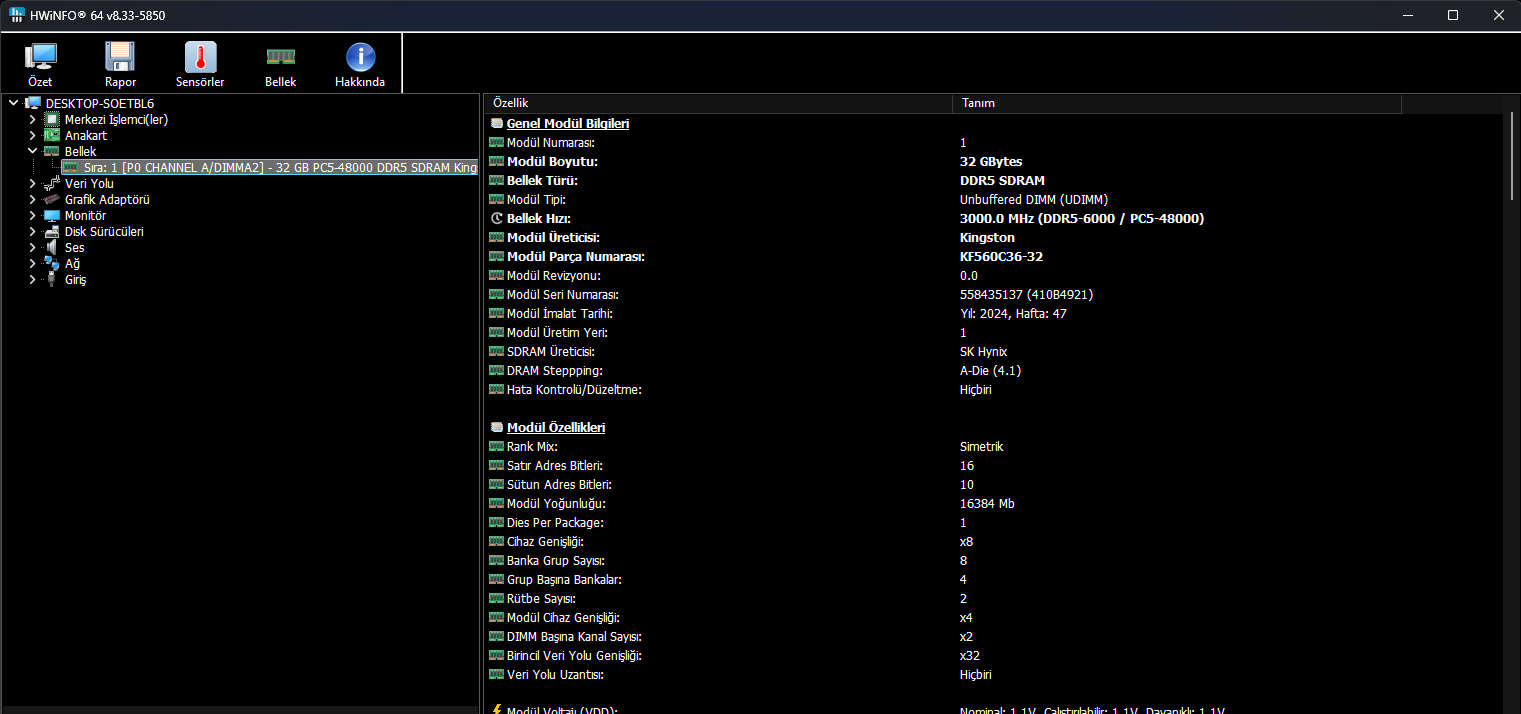Click the A-Die (4.1) stepping value
This screenshot has height=714, width=1521.
click(990, 370)
